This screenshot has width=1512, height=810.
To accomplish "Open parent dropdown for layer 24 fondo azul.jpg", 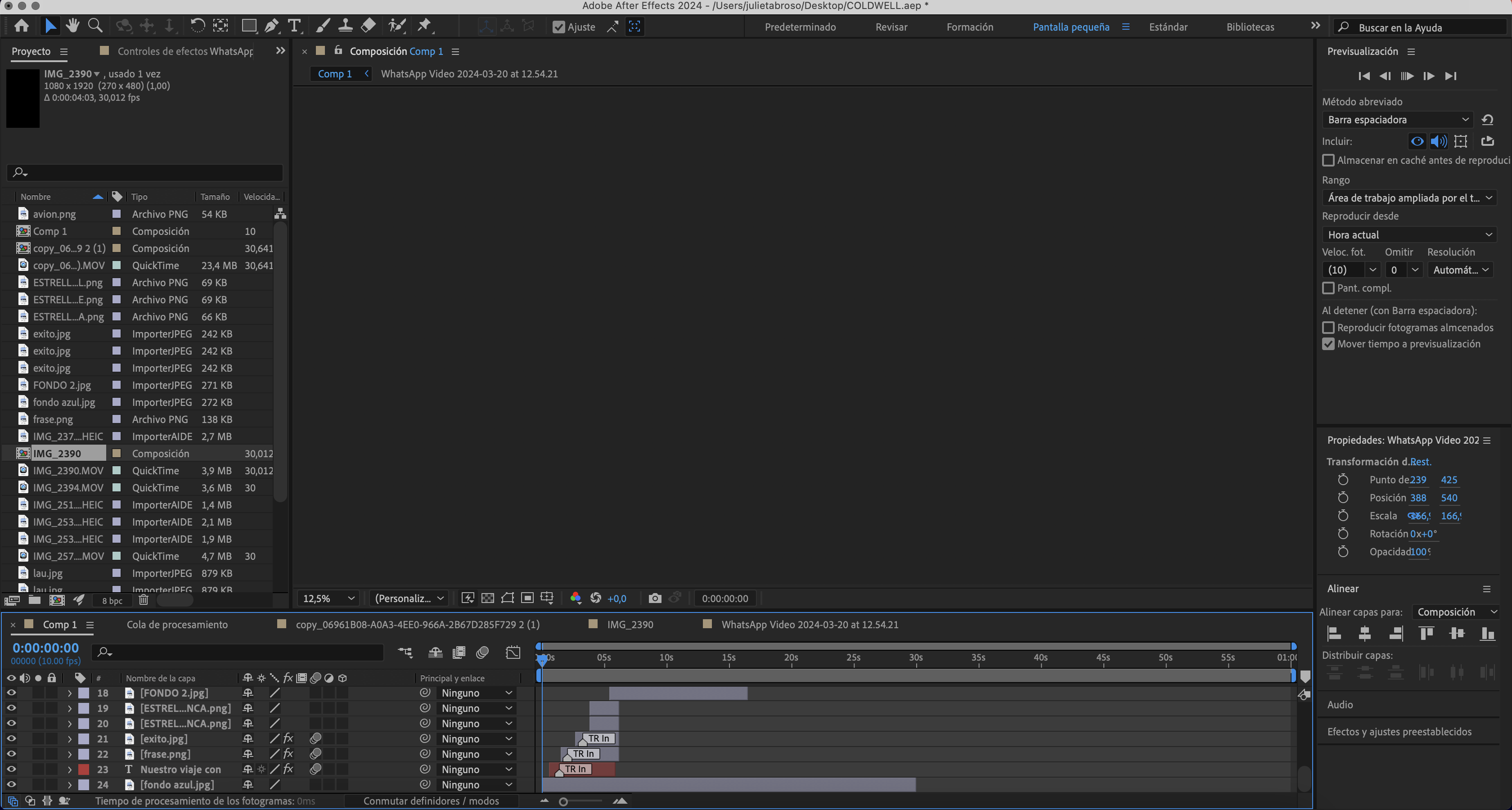I will coord(476,784).
